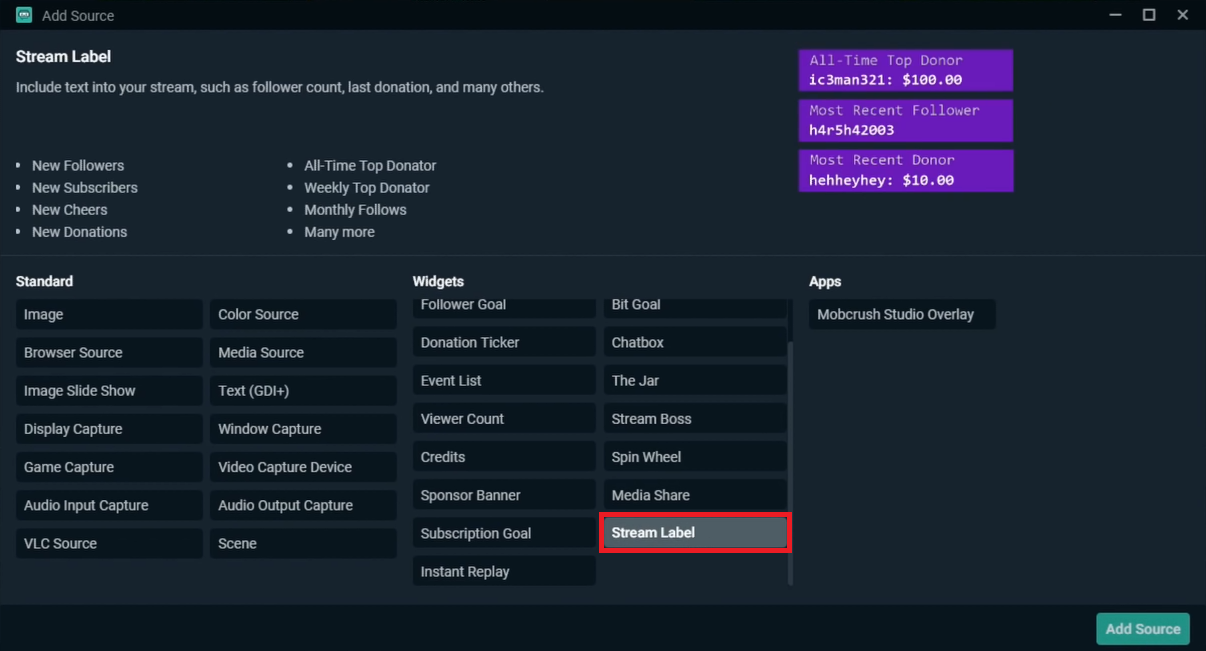Select Event List widget
Image resolution: width=1206 pixels, height=651 pixels.
click(x=504, y=380)
